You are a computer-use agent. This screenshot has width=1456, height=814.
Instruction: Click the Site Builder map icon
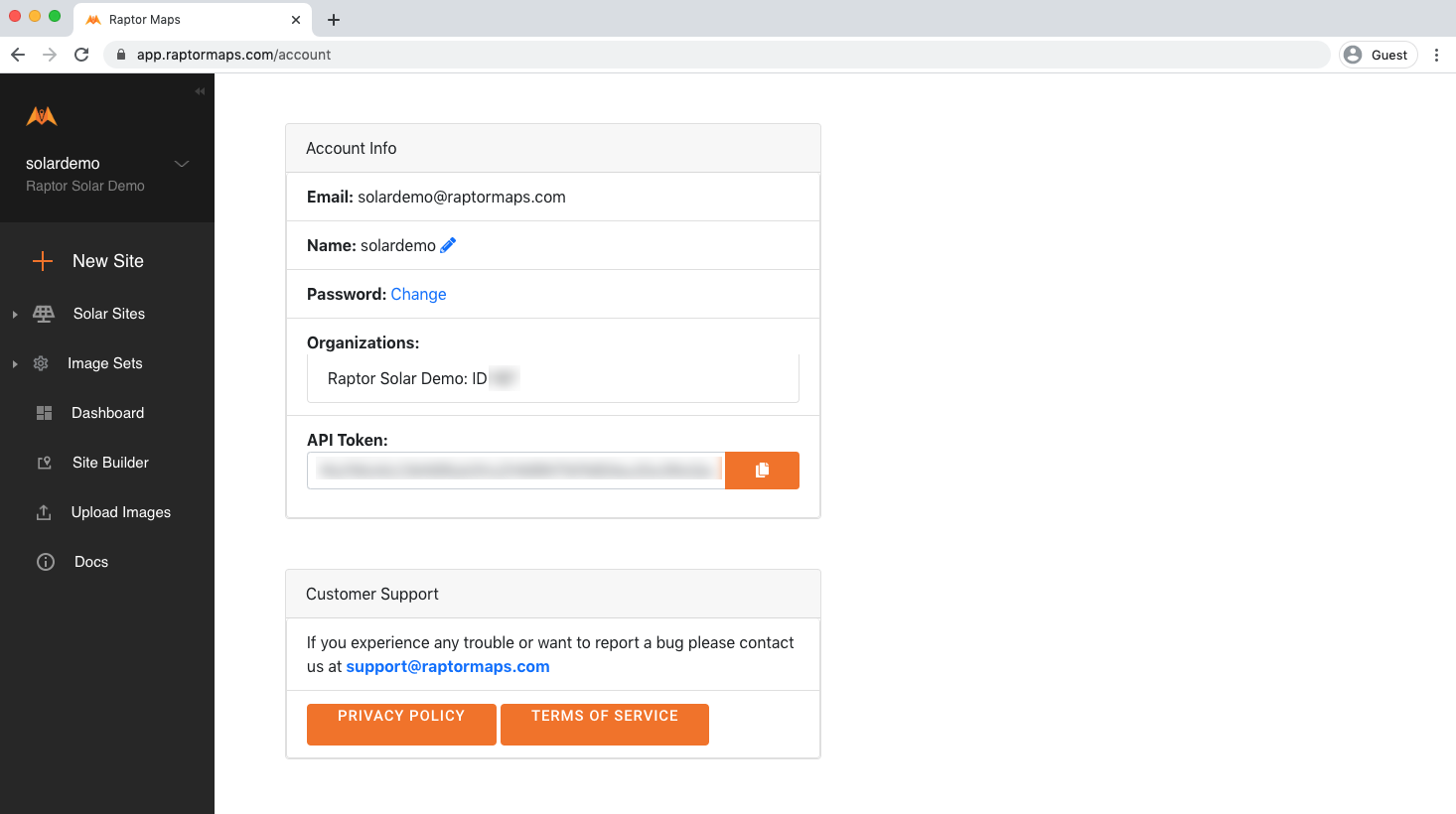[x=44, y=463]
